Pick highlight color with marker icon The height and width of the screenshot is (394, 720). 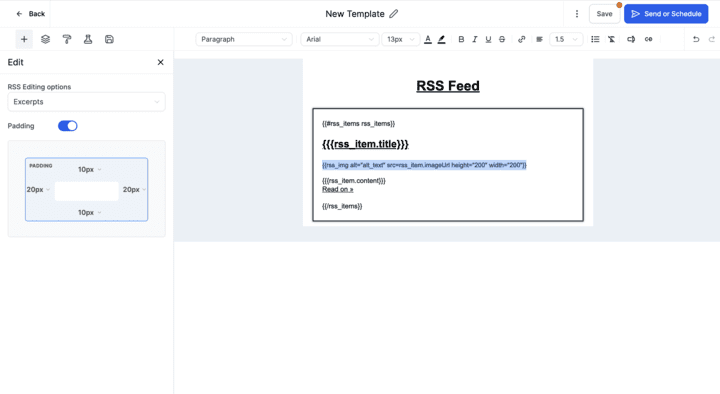(x=442, y=39)
